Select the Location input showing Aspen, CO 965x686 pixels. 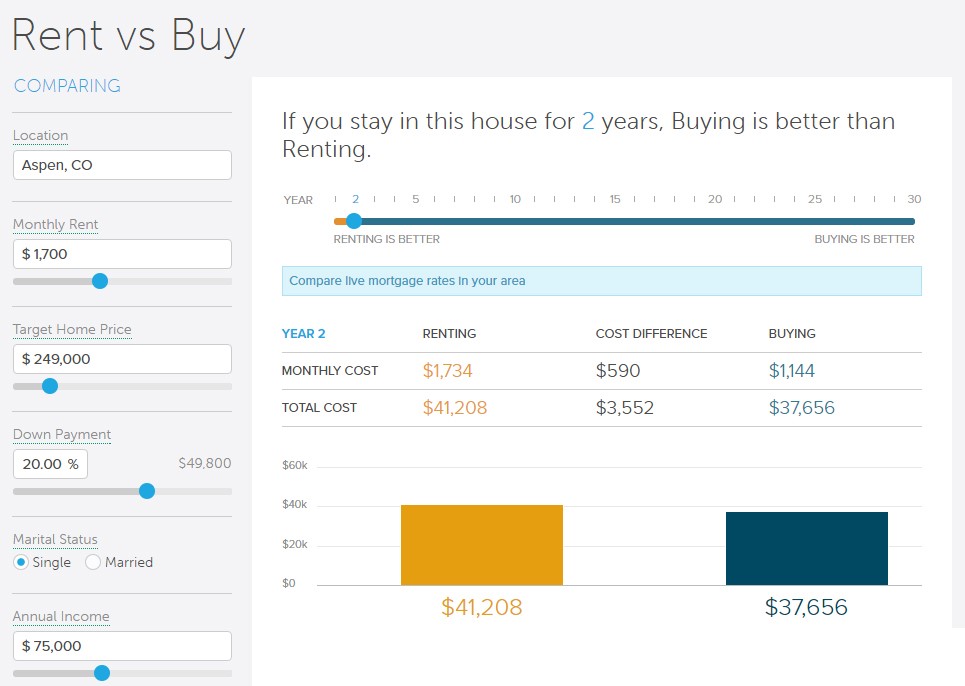[122, 164]
